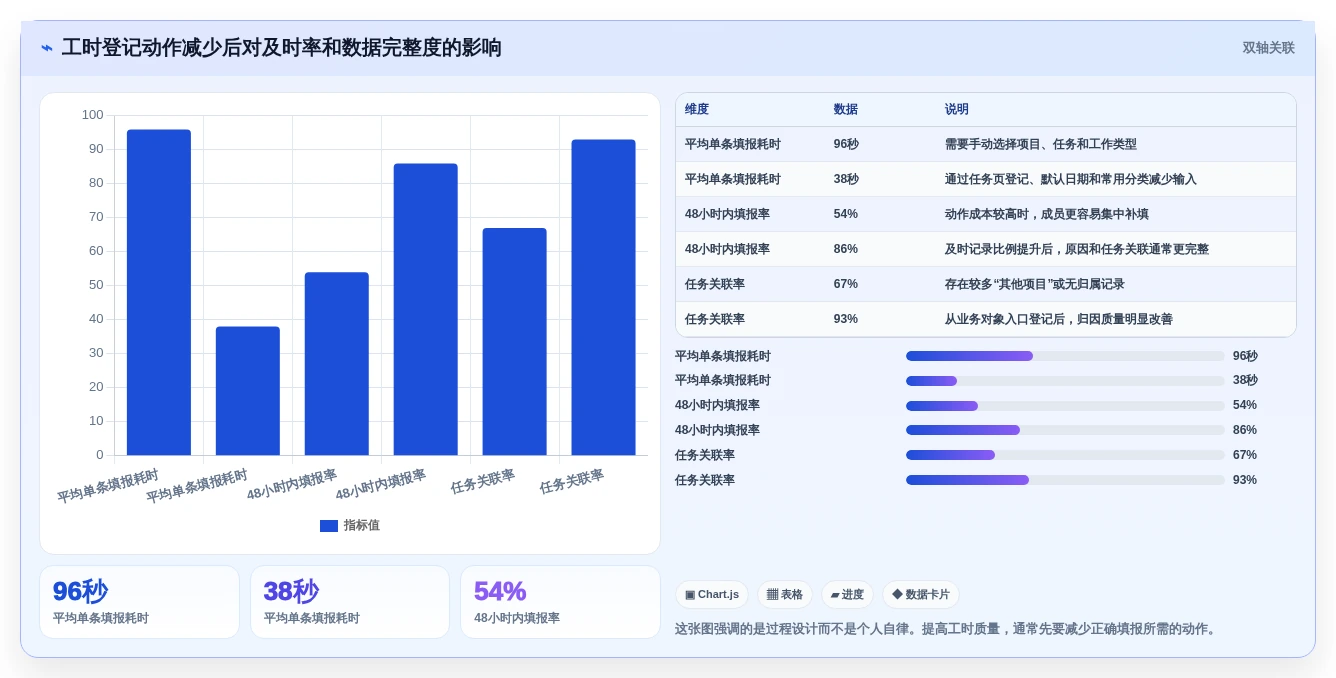Click the lightning icon beside the dashboard title
The height and width of the screenshot is (678, 1336).
47,48
